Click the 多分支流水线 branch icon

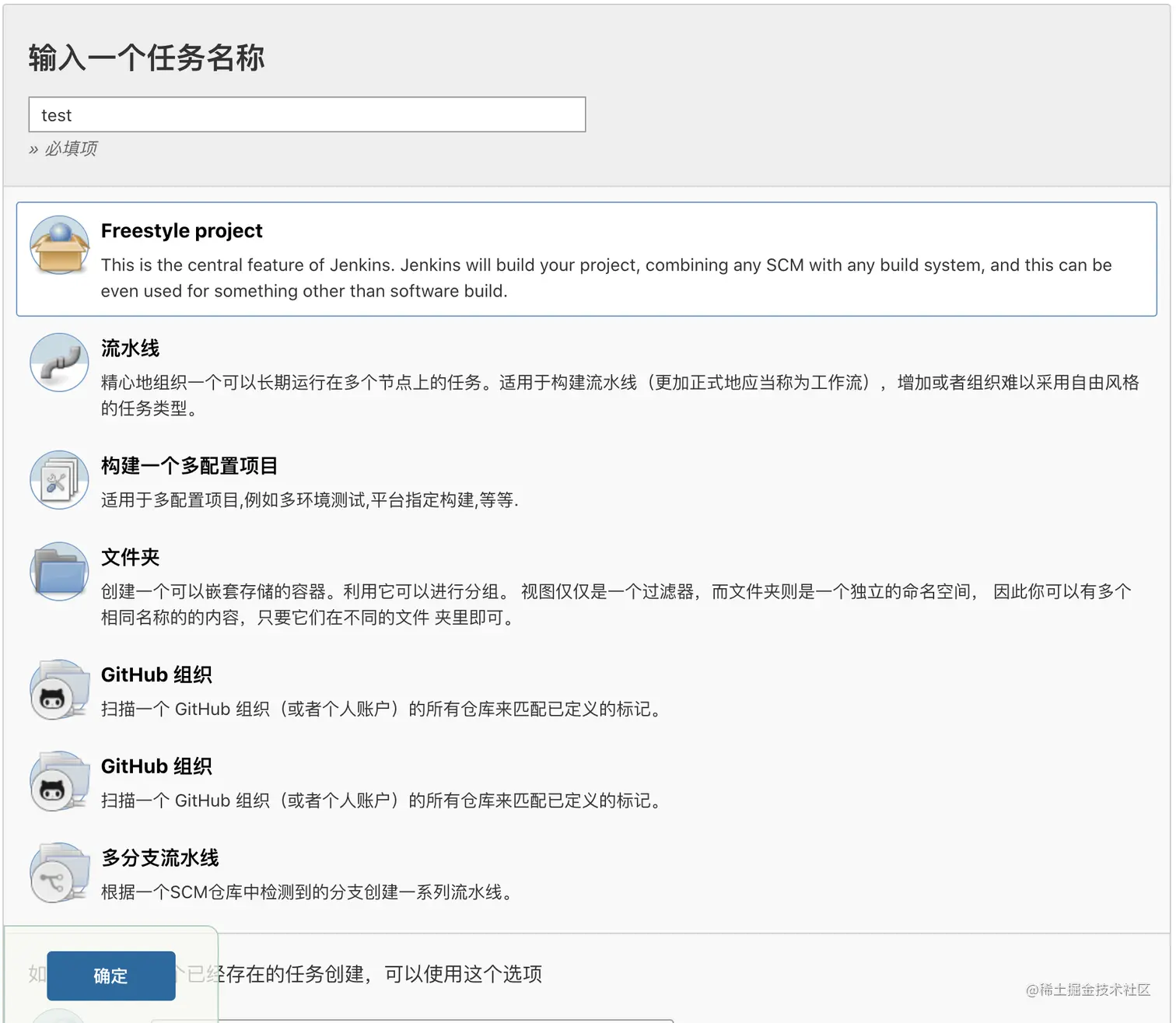tap(59, 872)
